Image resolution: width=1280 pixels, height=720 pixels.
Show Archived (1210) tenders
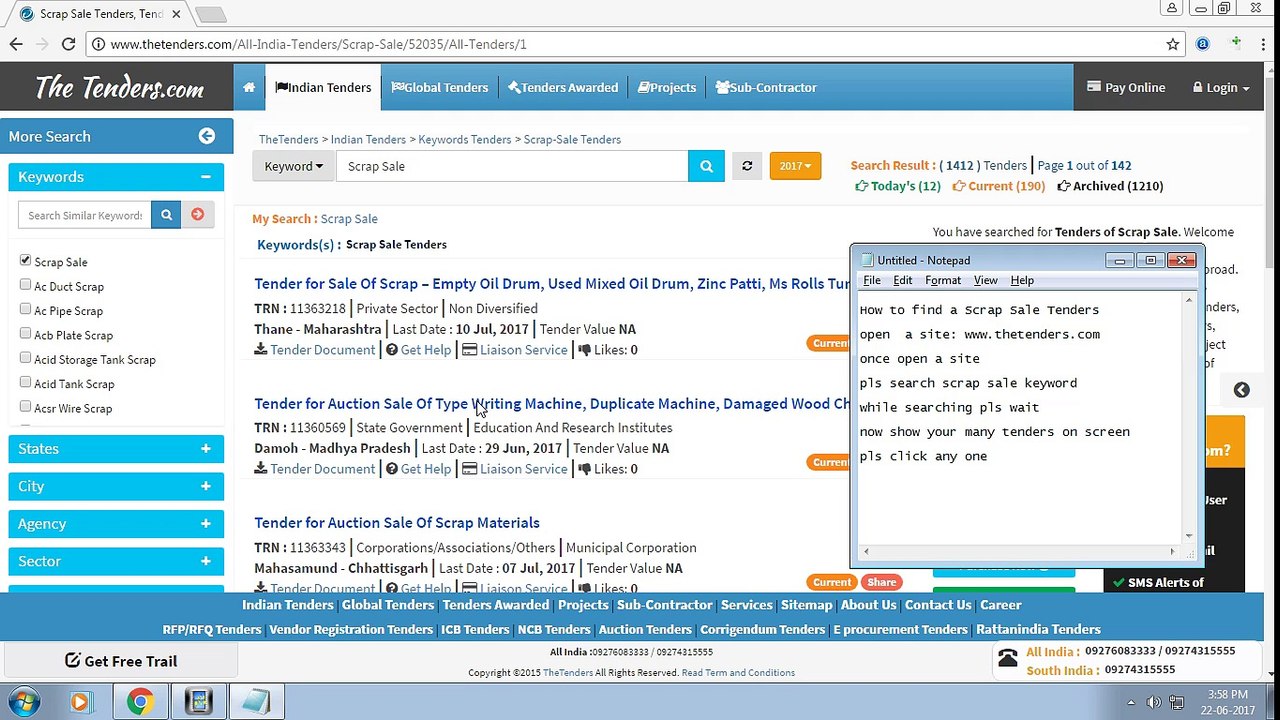coord(1110,186)
